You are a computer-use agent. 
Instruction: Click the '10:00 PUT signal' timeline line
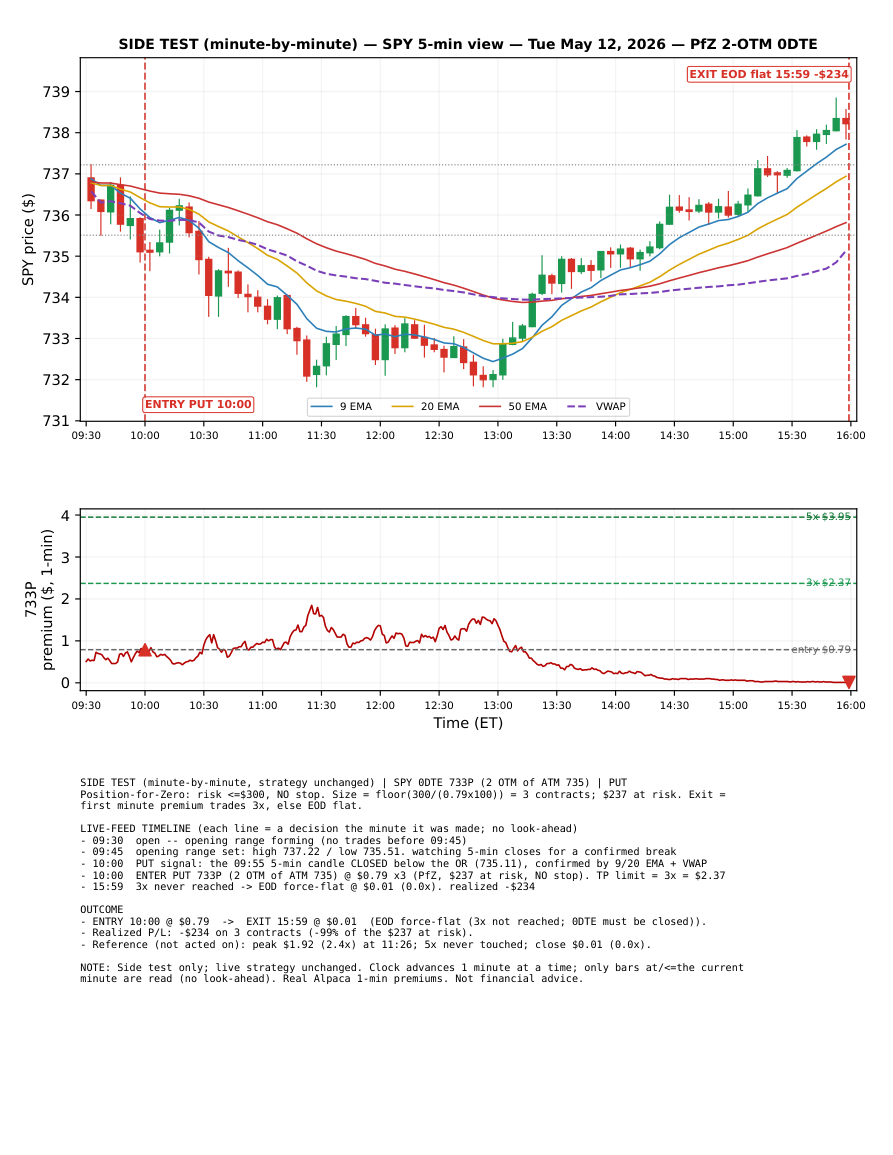[393, 863]
